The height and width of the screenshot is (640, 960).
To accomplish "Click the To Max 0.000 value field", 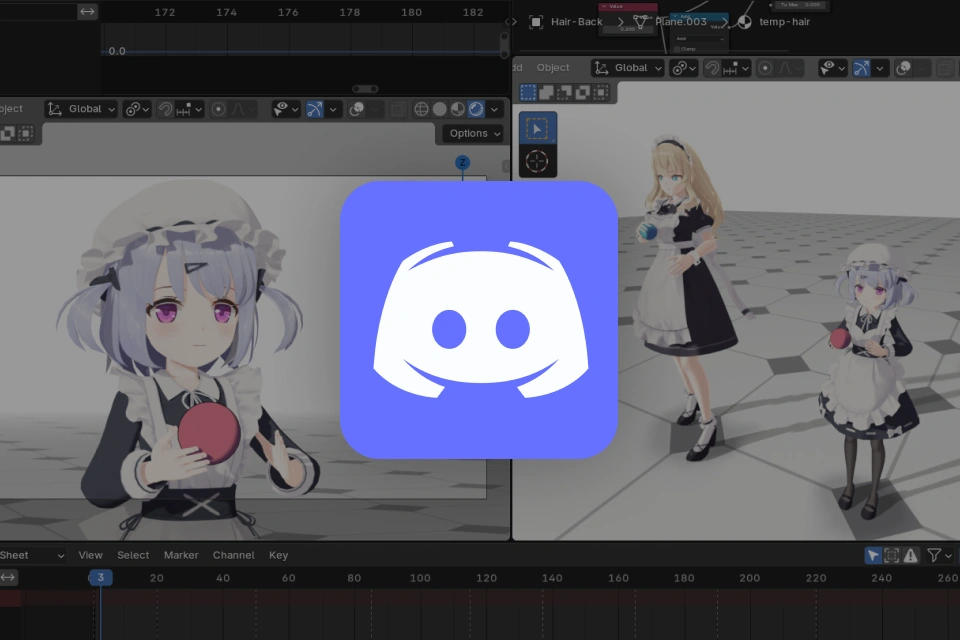I will 801,4.
